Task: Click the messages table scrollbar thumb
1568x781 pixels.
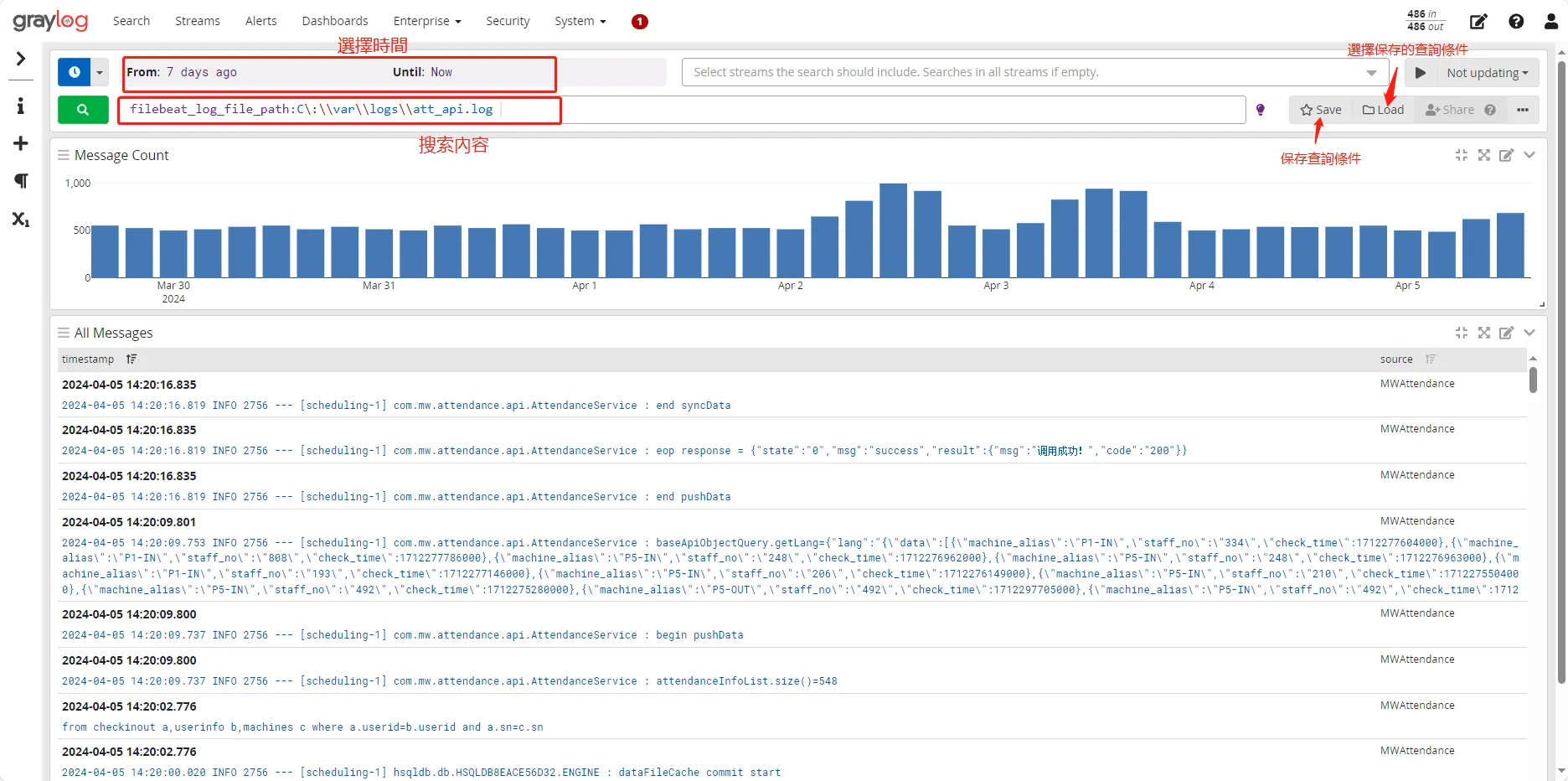Action: pos(1533,380)
